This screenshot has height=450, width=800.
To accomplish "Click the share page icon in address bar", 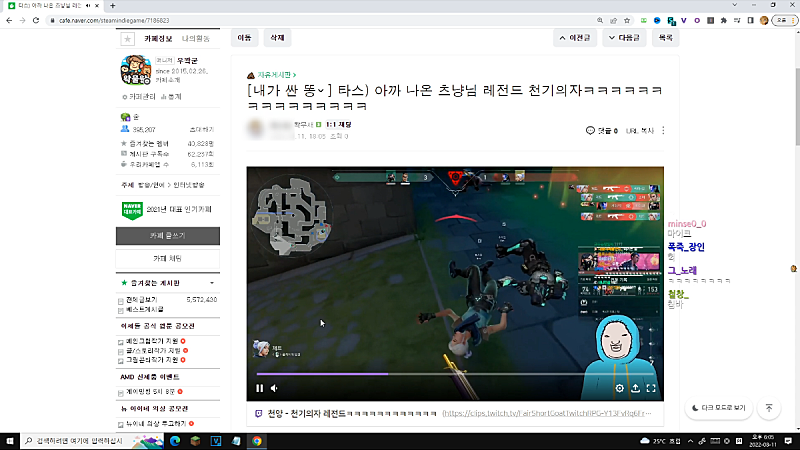I will point(613,20).
